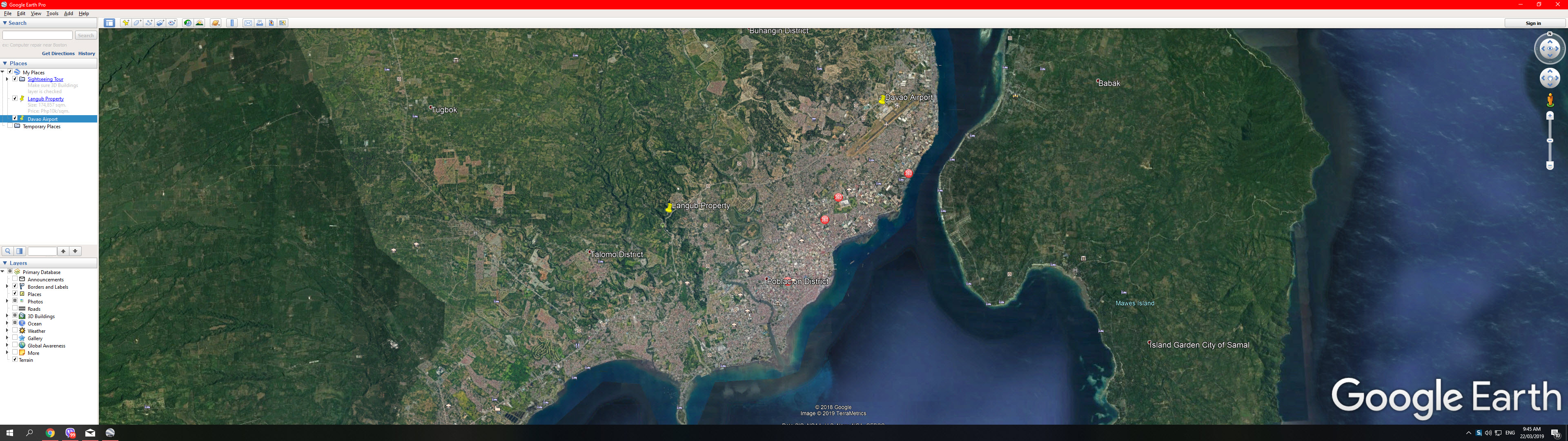Screen dimensions: 1568x441
Task: Click the Save Image toolbar icon
Action: [271, 23]
